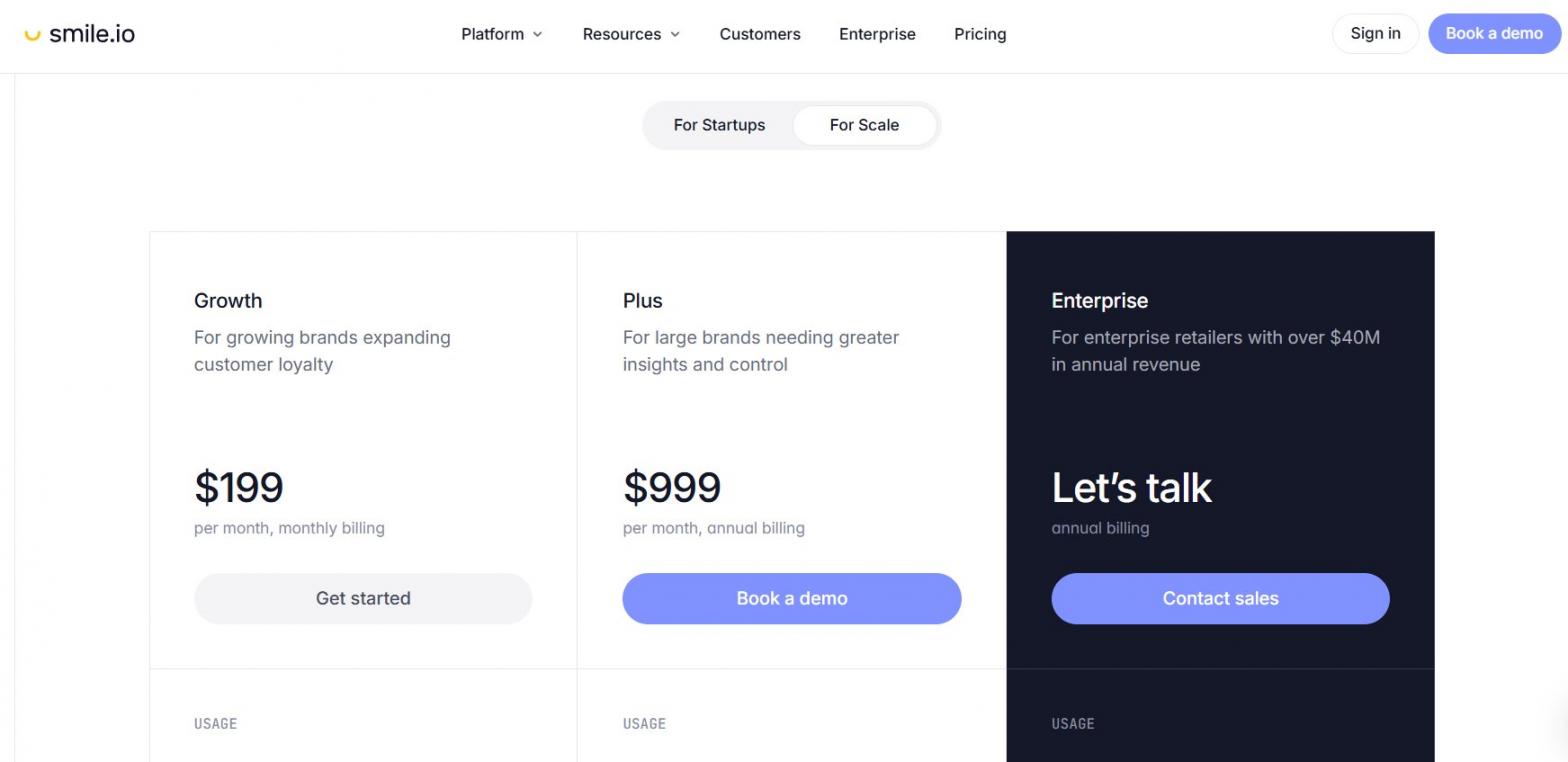This screenshot has height=762, width=1568.
Task: Expand the Platform menu chevron
Action: pos(537,34)
